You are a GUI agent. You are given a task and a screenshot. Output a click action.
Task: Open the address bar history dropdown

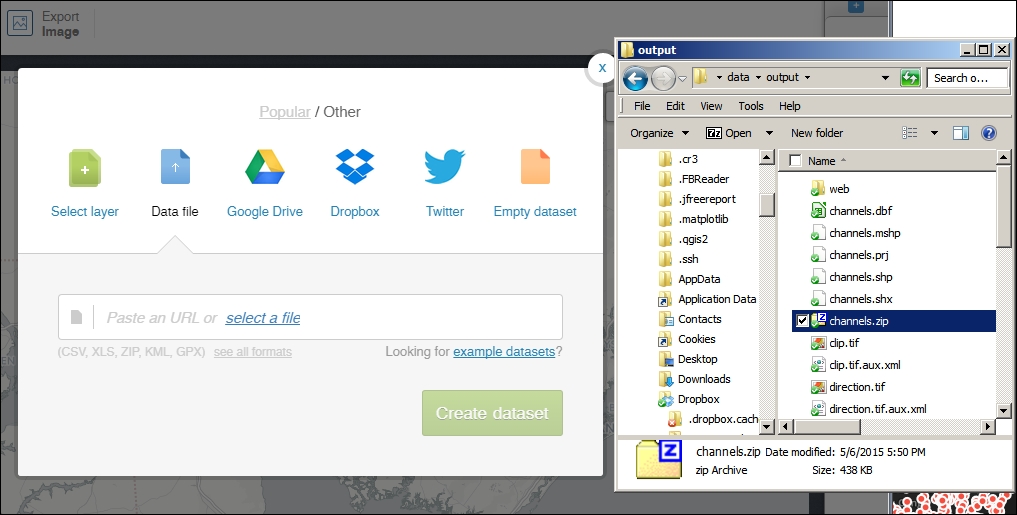point(885,78)
